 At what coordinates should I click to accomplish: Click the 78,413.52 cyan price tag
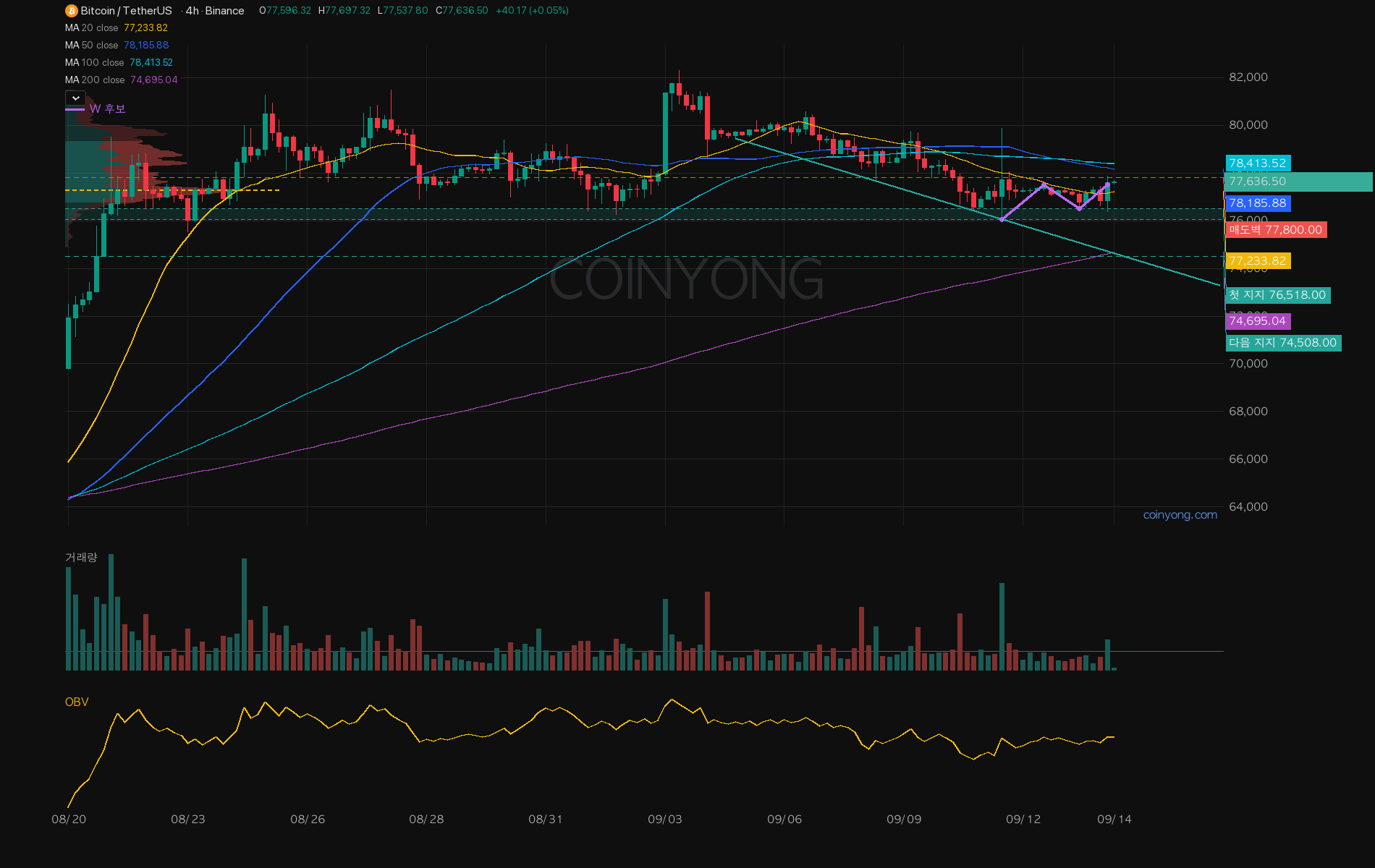click(x=1258, y=163)
